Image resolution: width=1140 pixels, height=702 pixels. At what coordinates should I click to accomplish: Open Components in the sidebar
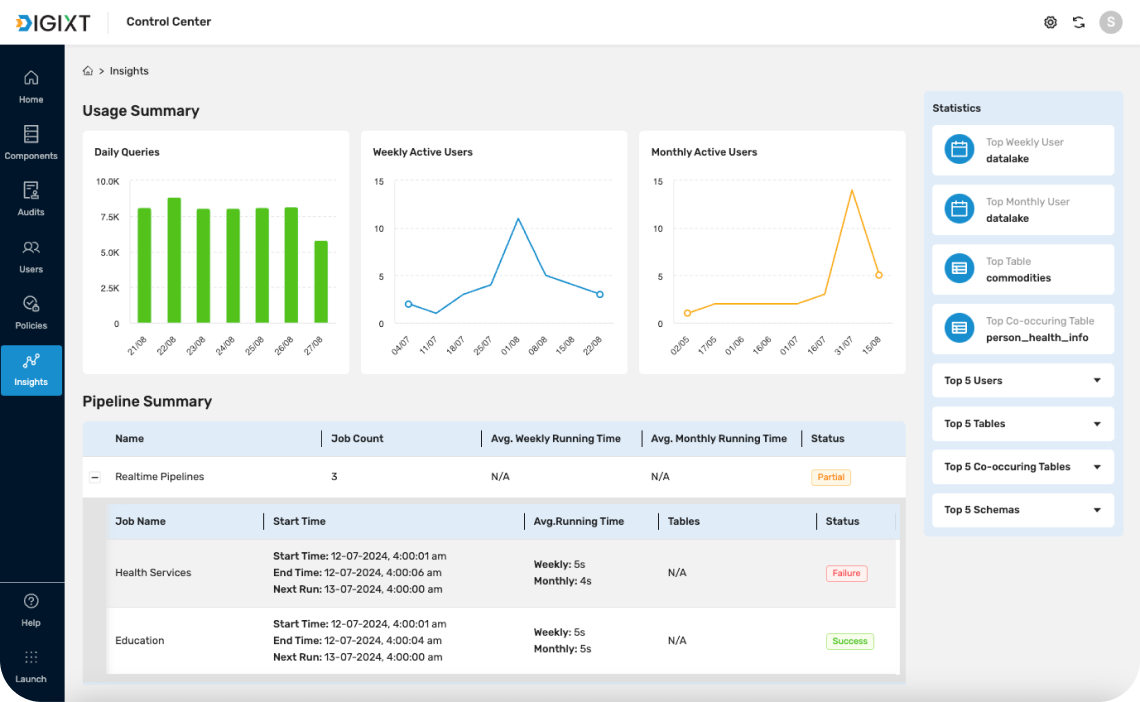tap(31, 143)
